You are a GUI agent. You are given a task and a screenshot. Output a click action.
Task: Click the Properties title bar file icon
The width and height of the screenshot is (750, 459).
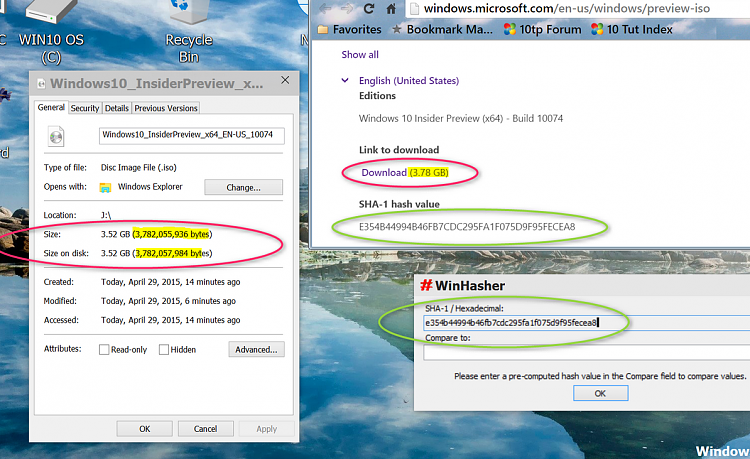point(41,84)
